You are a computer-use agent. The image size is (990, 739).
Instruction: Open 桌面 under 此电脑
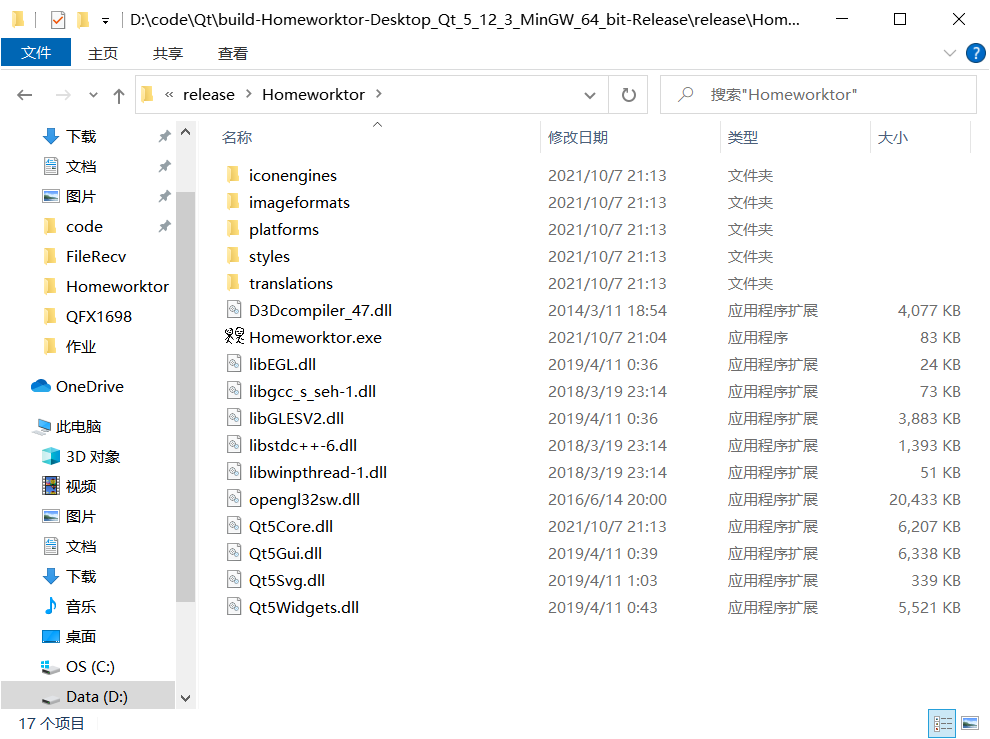(x=81, y=637)
